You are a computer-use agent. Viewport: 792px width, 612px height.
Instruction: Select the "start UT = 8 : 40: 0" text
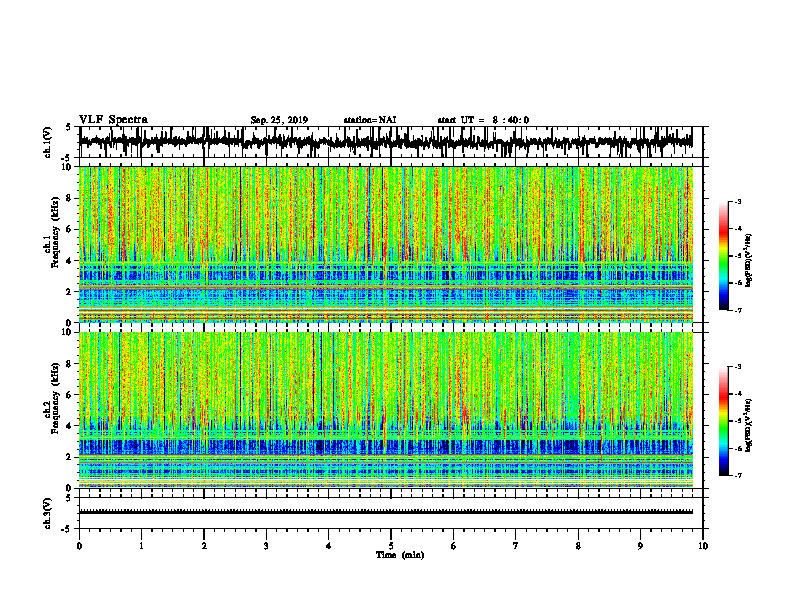click(483, 120)
